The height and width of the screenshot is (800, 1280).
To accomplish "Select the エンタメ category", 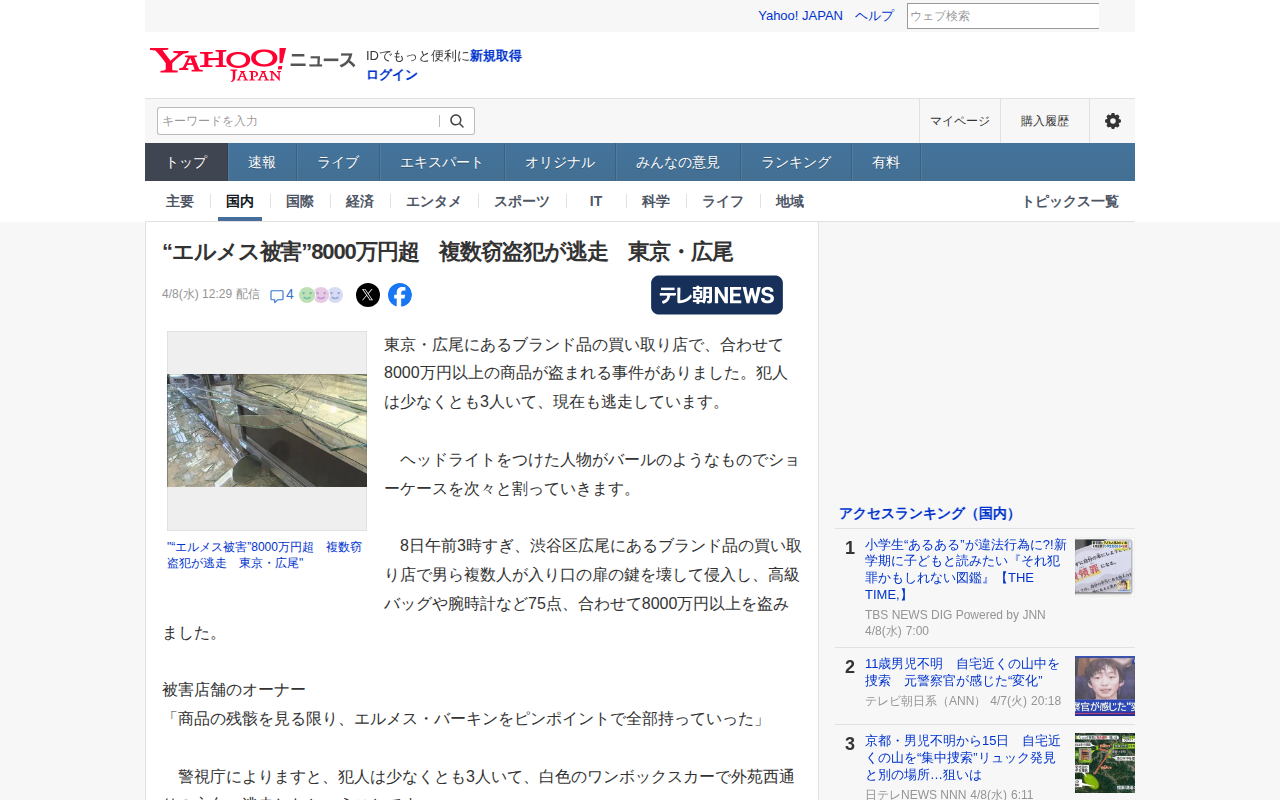I will point(434,201).
